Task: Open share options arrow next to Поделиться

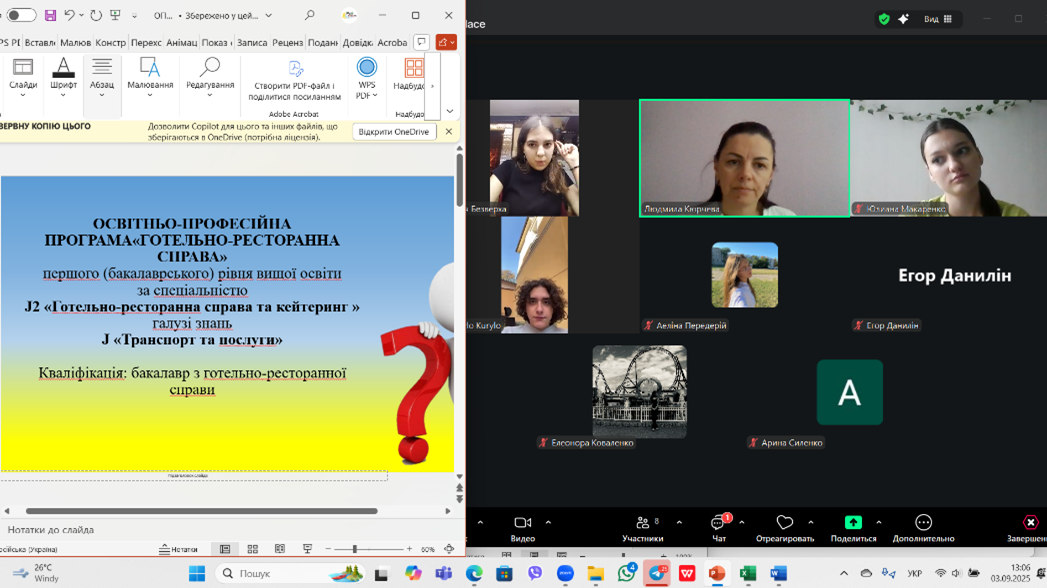Action: point(879,523)
